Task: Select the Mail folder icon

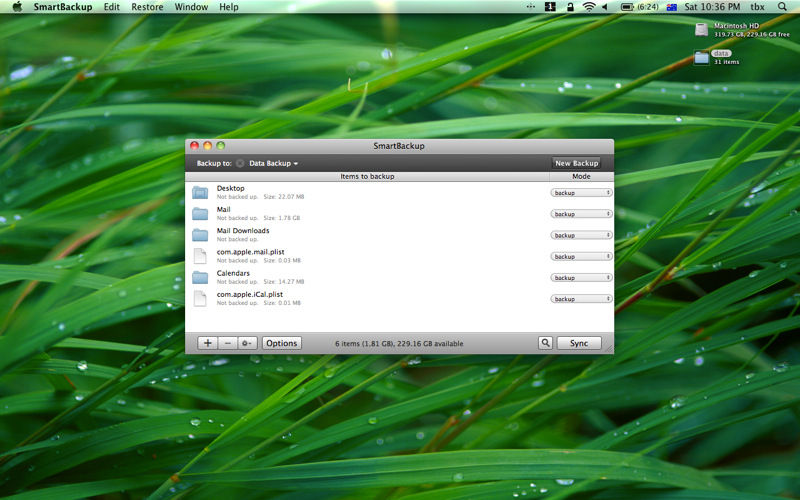Action: [x=200, y=214]
